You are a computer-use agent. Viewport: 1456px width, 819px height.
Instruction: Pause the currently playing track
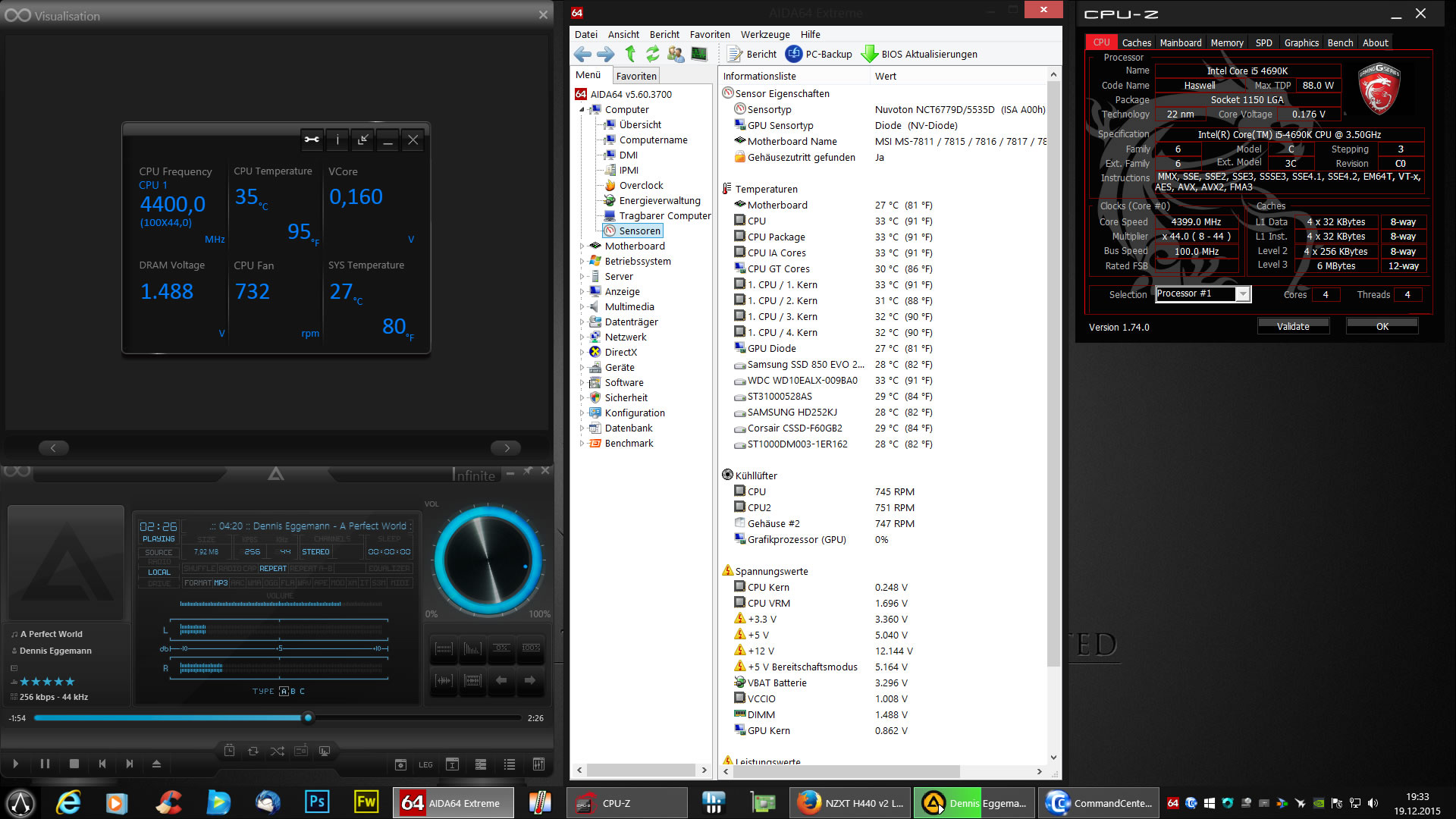click(45, 764)
